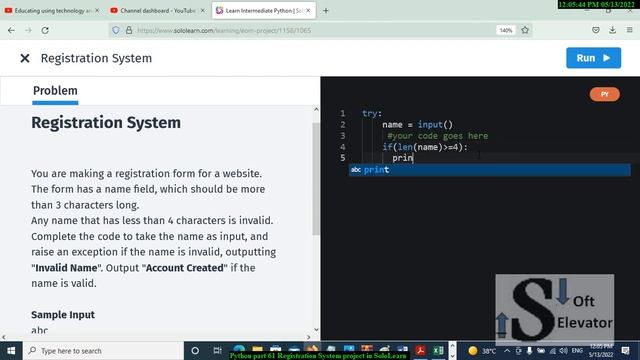The width and height of the screenshot is (640, 360).
Task: Open a new browser tab
Action: click(x=326, y=11)
